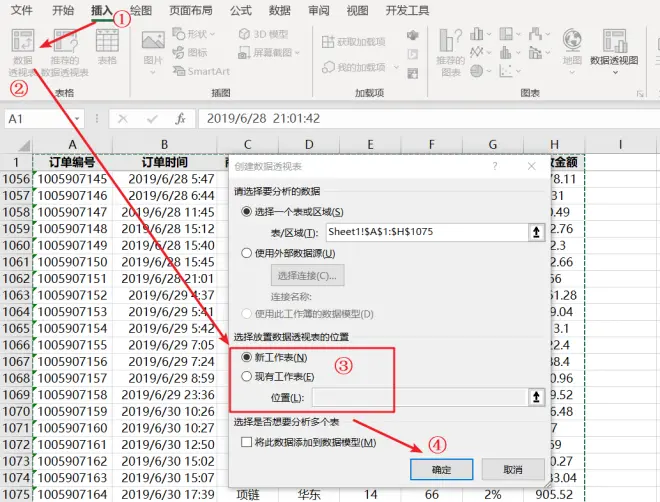Select row header 1070

click(x=16, y=412)
